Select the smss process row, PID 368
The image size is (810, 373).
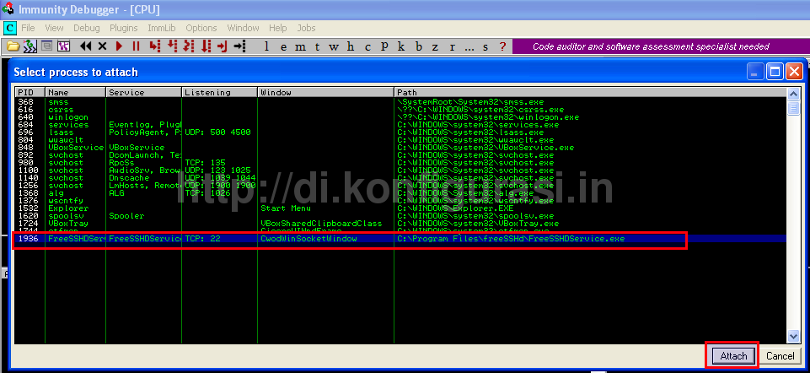[400, 102]
